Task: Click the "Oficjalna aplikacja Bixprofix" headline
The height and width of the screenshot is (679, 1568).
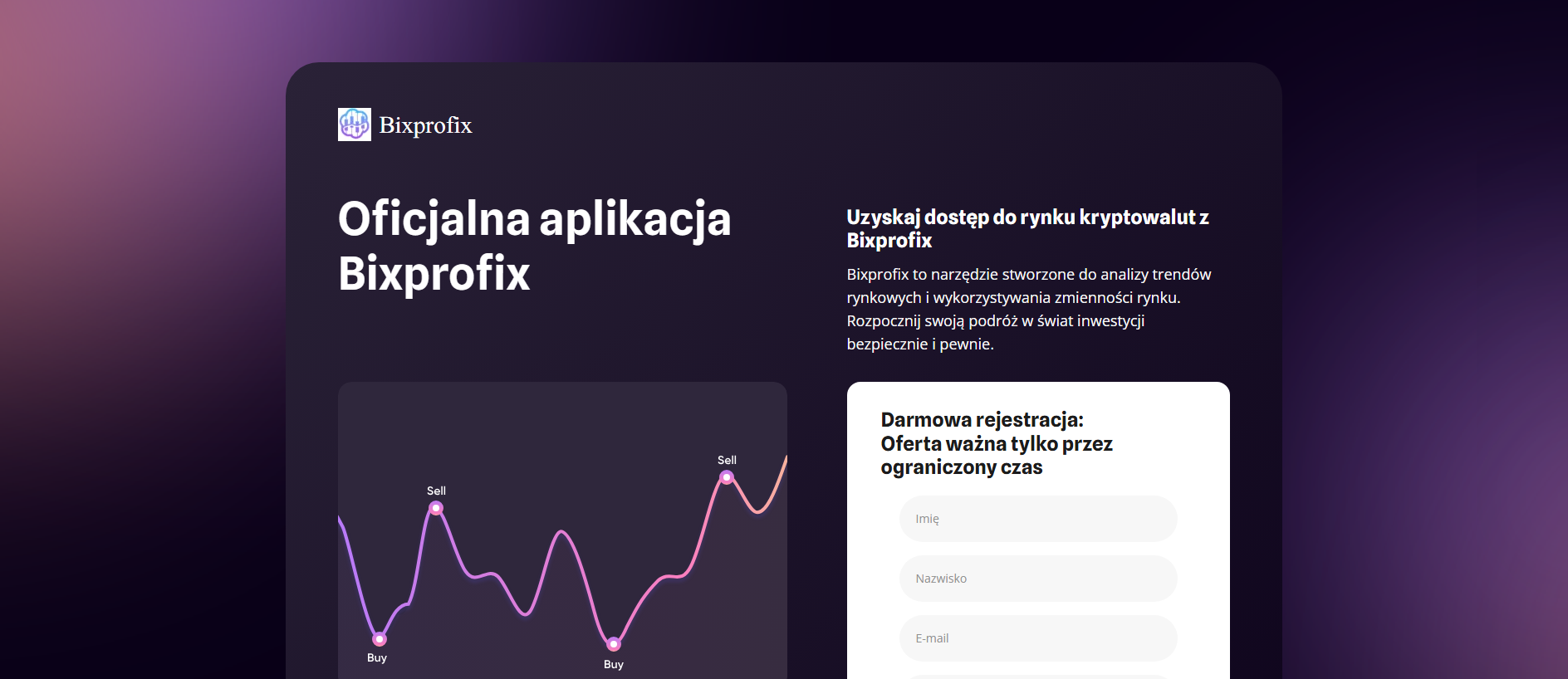Action: pos(535,246)
